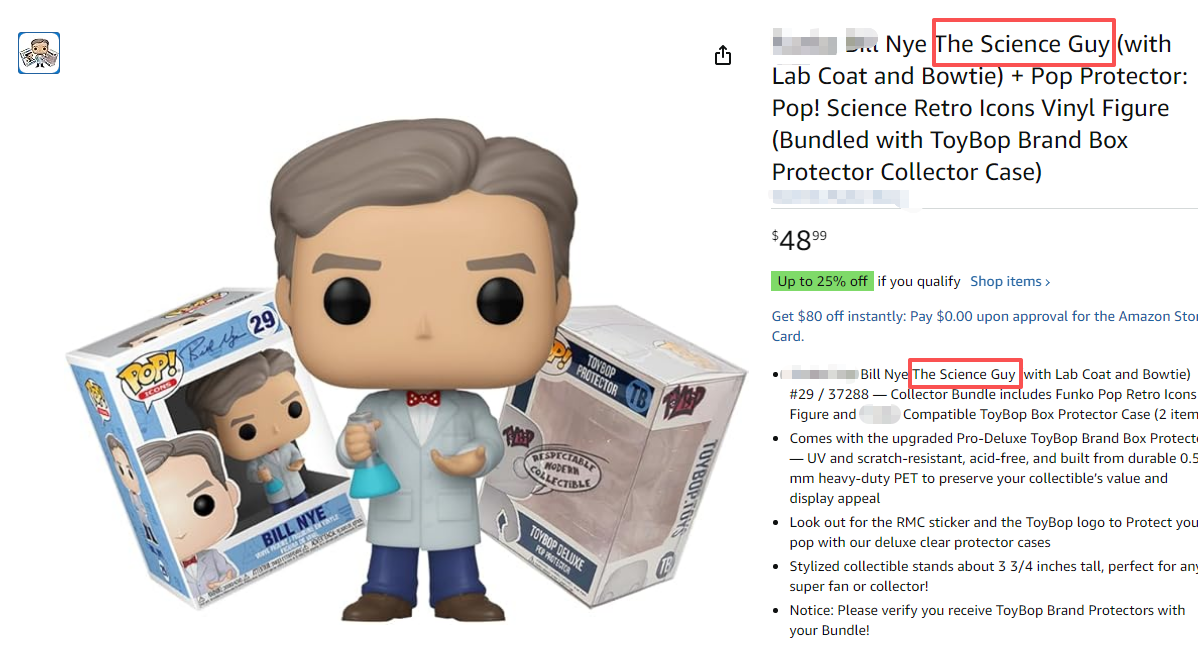Click the blue flask held by the figure
Viewport: 1198px width, 650px height.
(373, 458)
